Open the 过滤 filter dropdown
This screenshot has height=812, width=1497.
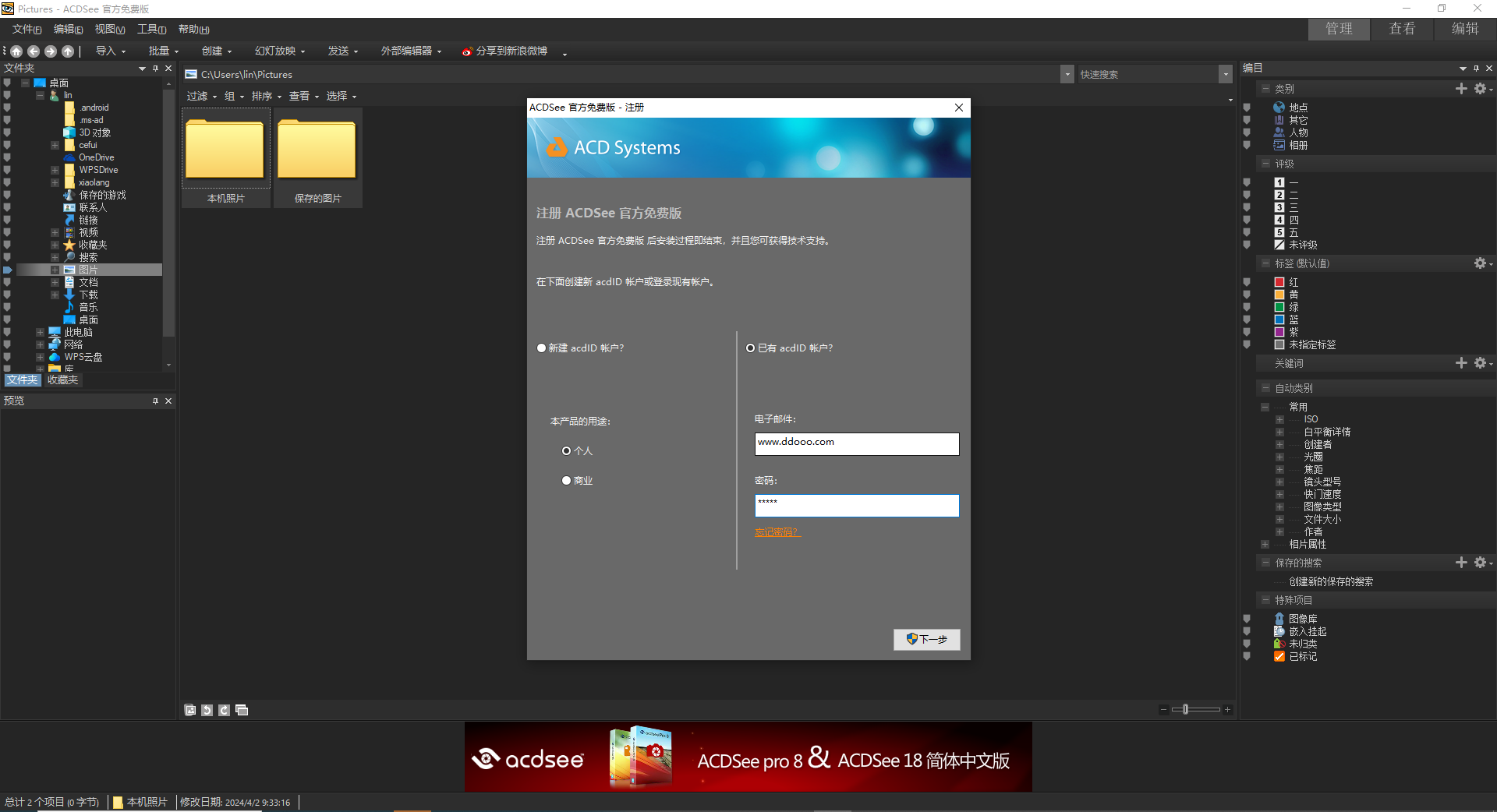coord(201,97)
